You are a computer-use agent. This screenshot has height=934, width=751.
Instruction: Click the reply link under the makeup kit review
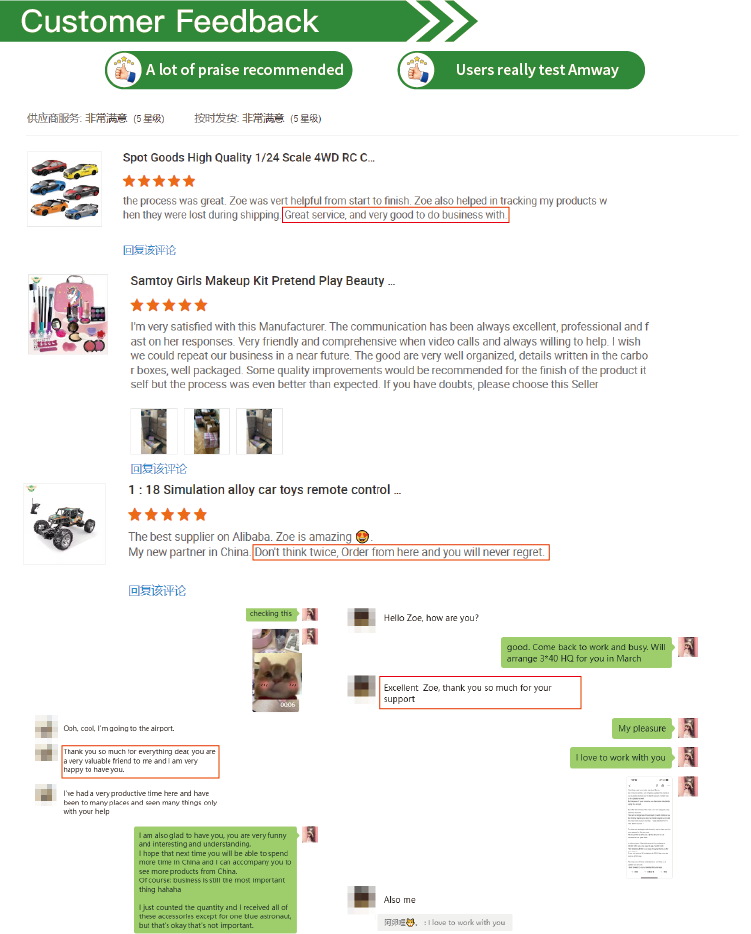tap(158, 469)
